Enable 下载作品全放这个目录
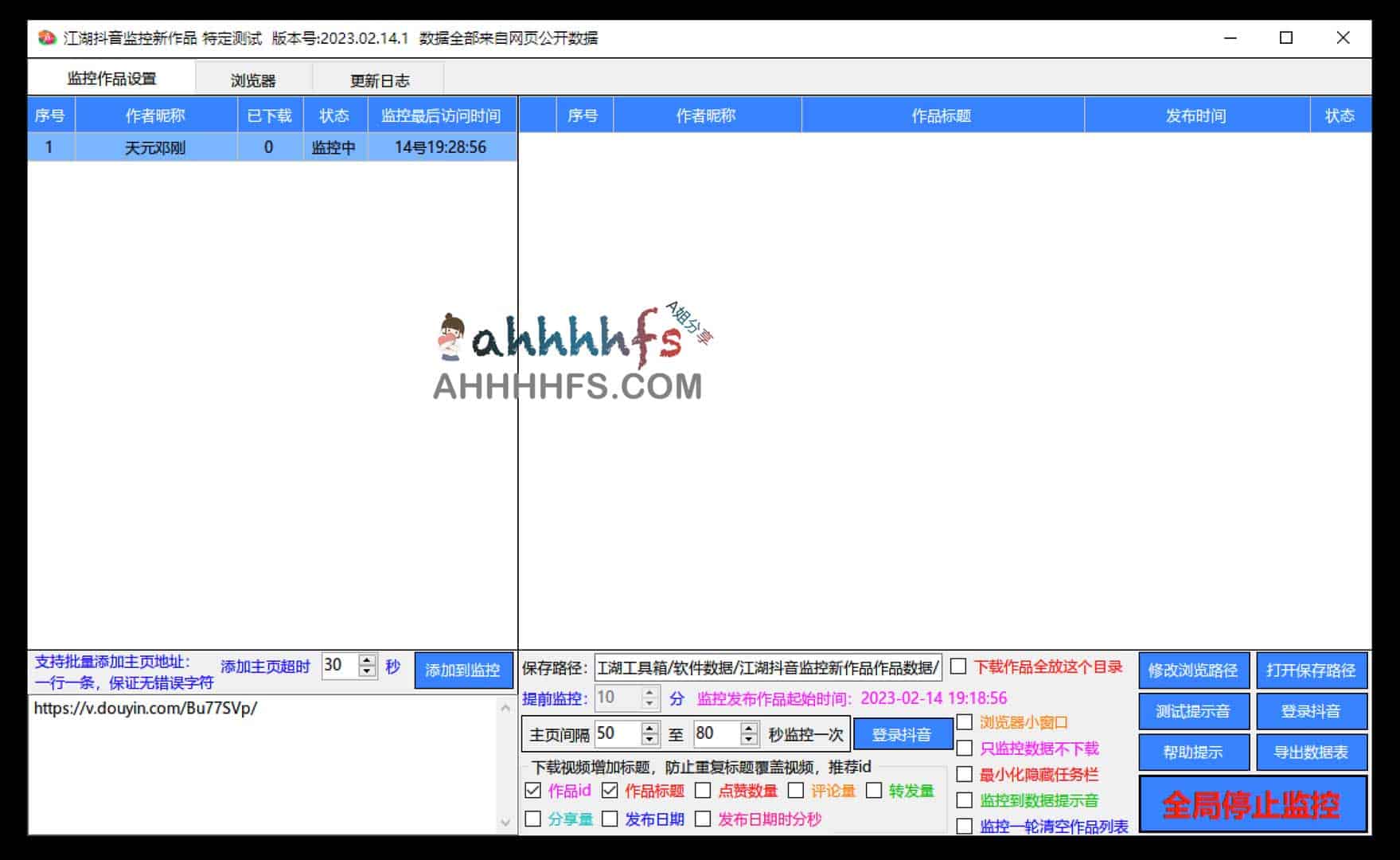Viewport: 1400px width, 860px height. pos(958,667)
